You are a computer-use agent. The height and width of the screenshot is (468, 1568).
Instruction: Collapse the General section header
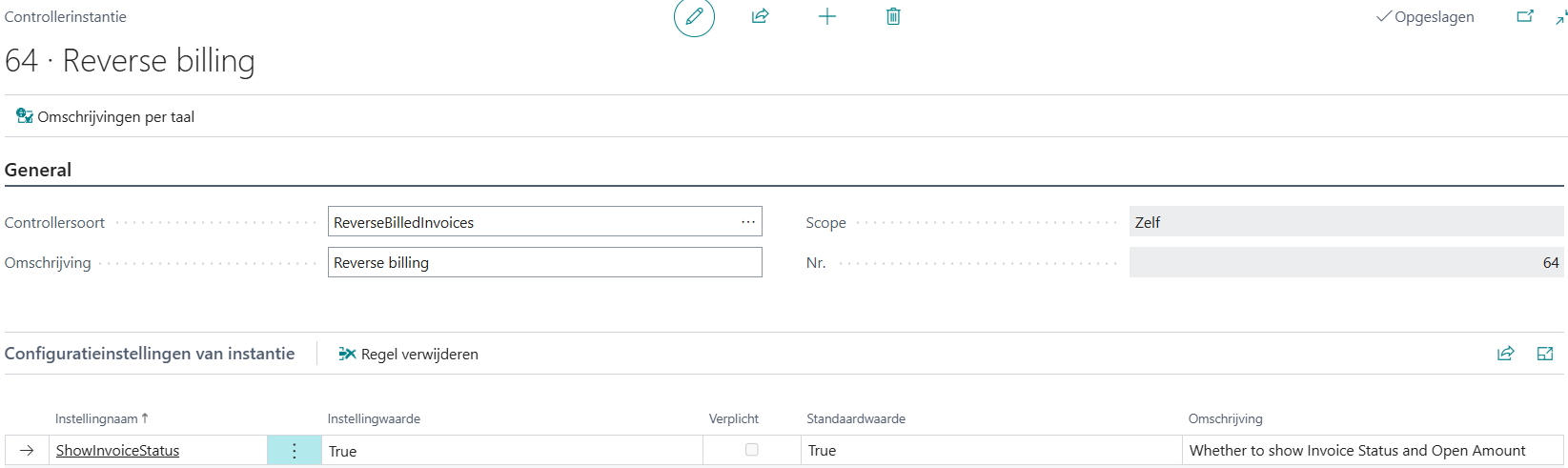(x=38, y=170)
